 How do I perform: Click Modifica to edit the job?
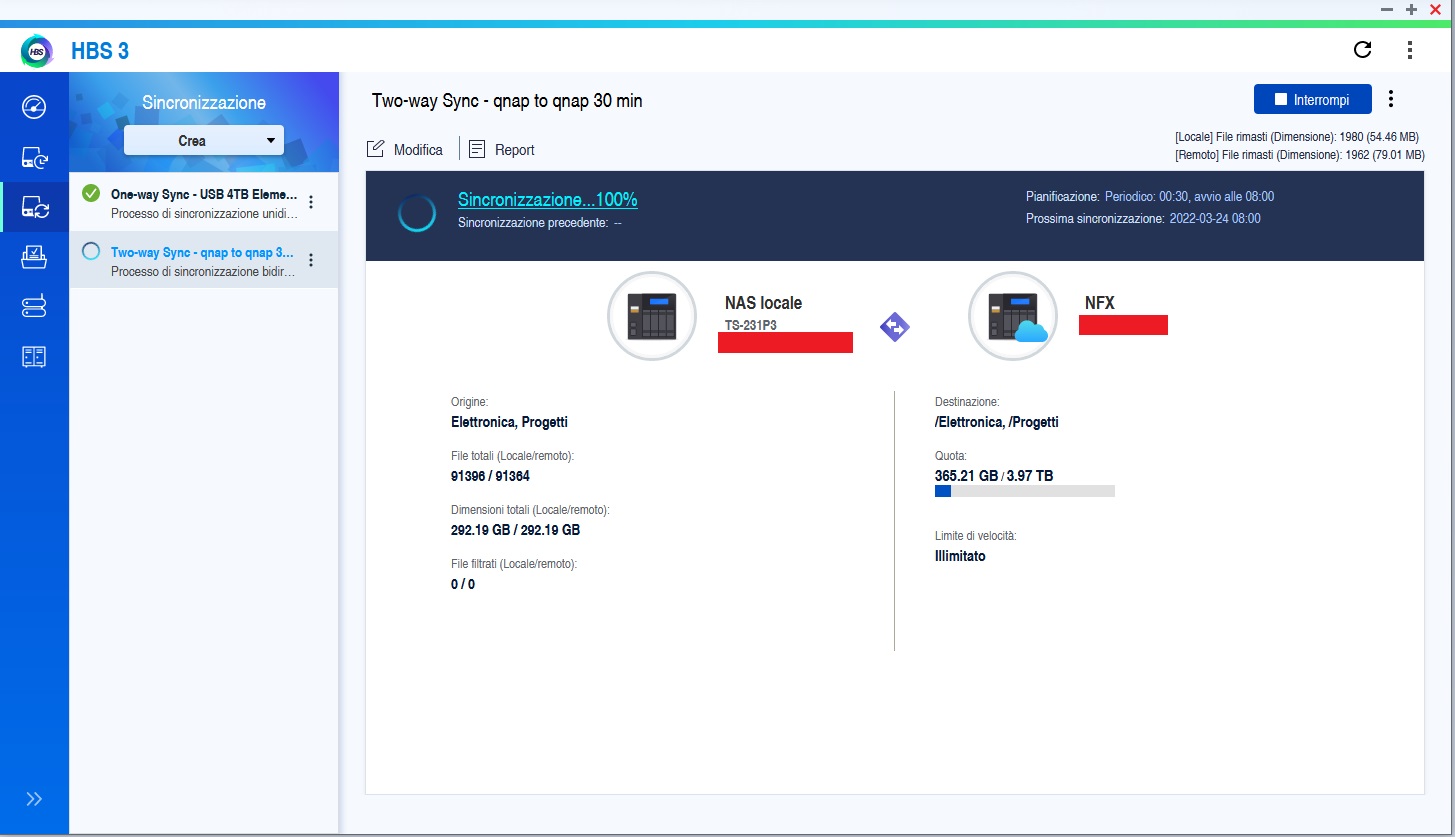pos(405,150)
